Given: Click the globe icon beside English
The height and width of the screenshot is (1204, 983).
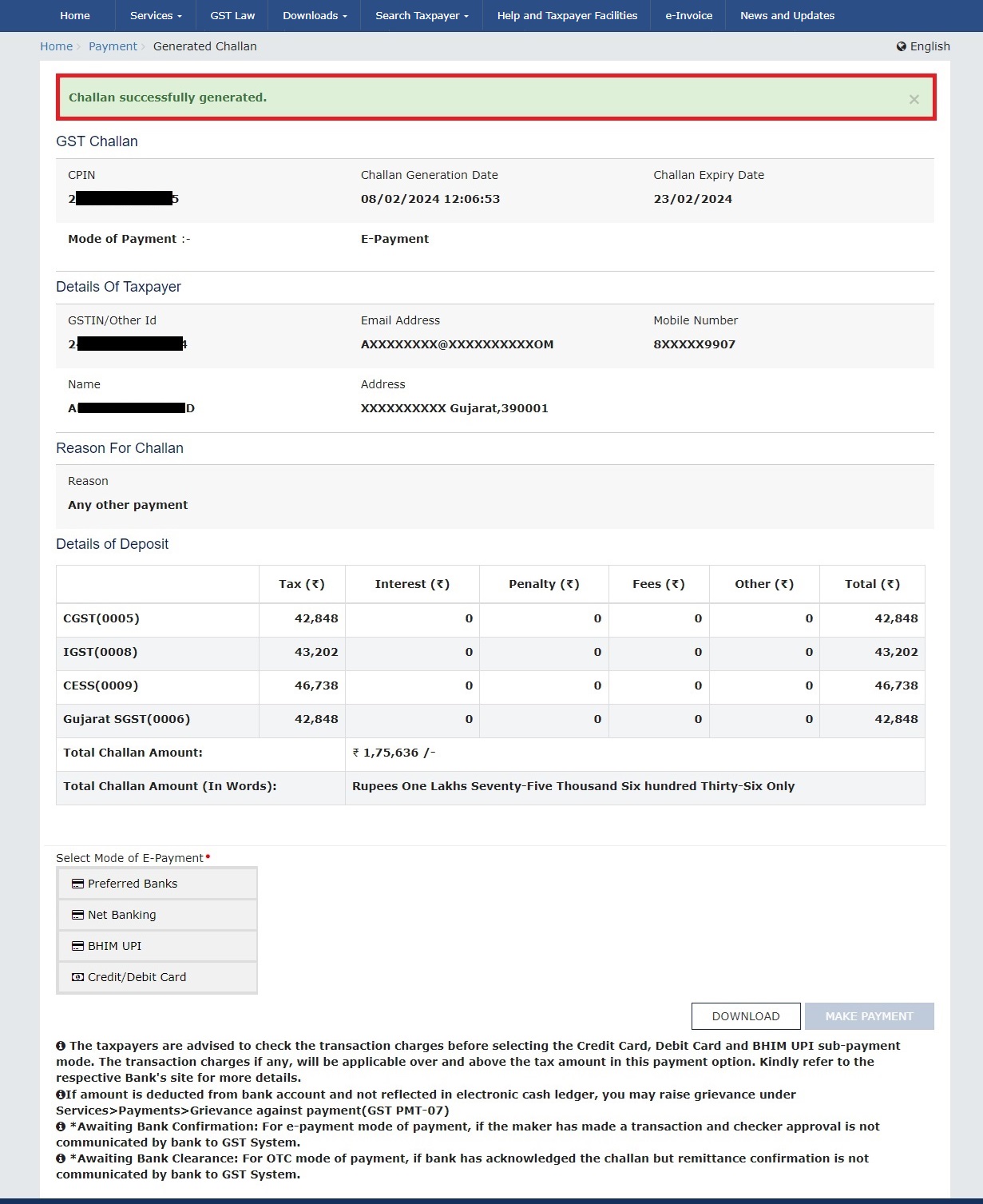Looking at the screenshot, I should (x=902, y=46).
